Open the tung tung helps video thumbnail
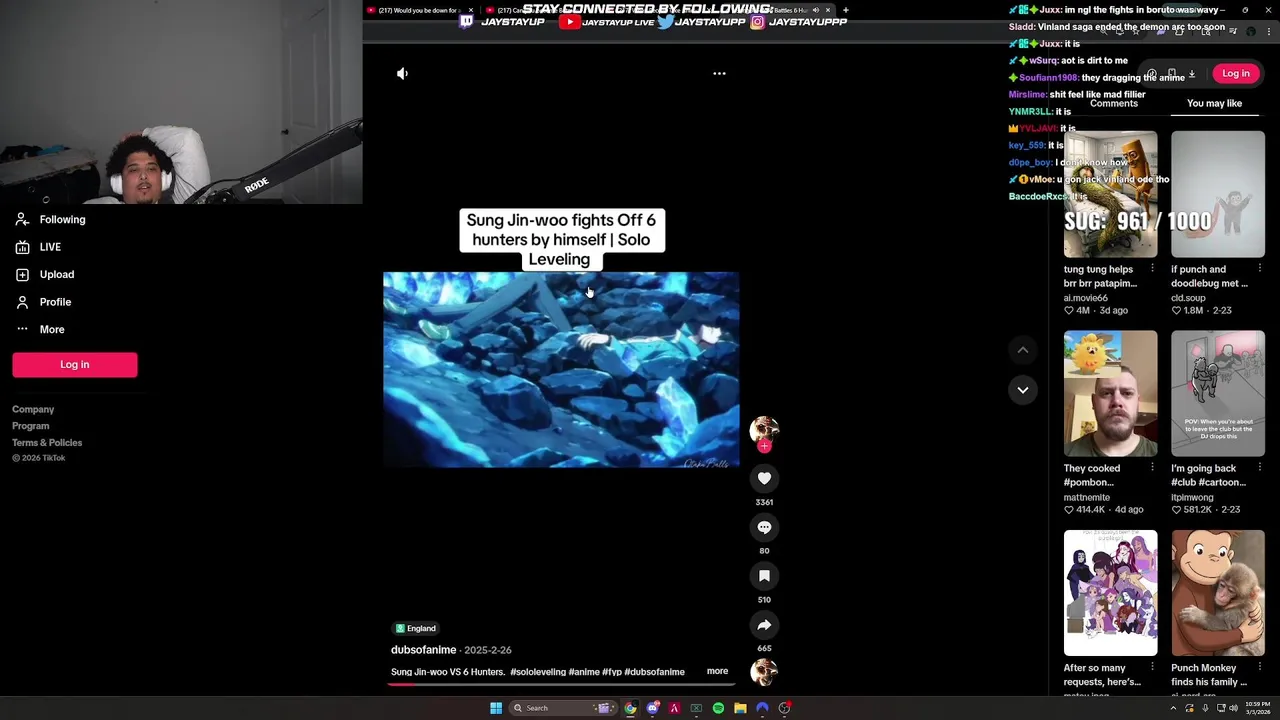Viewport: 1280px width, 720px height. (x=1110, y=194)
